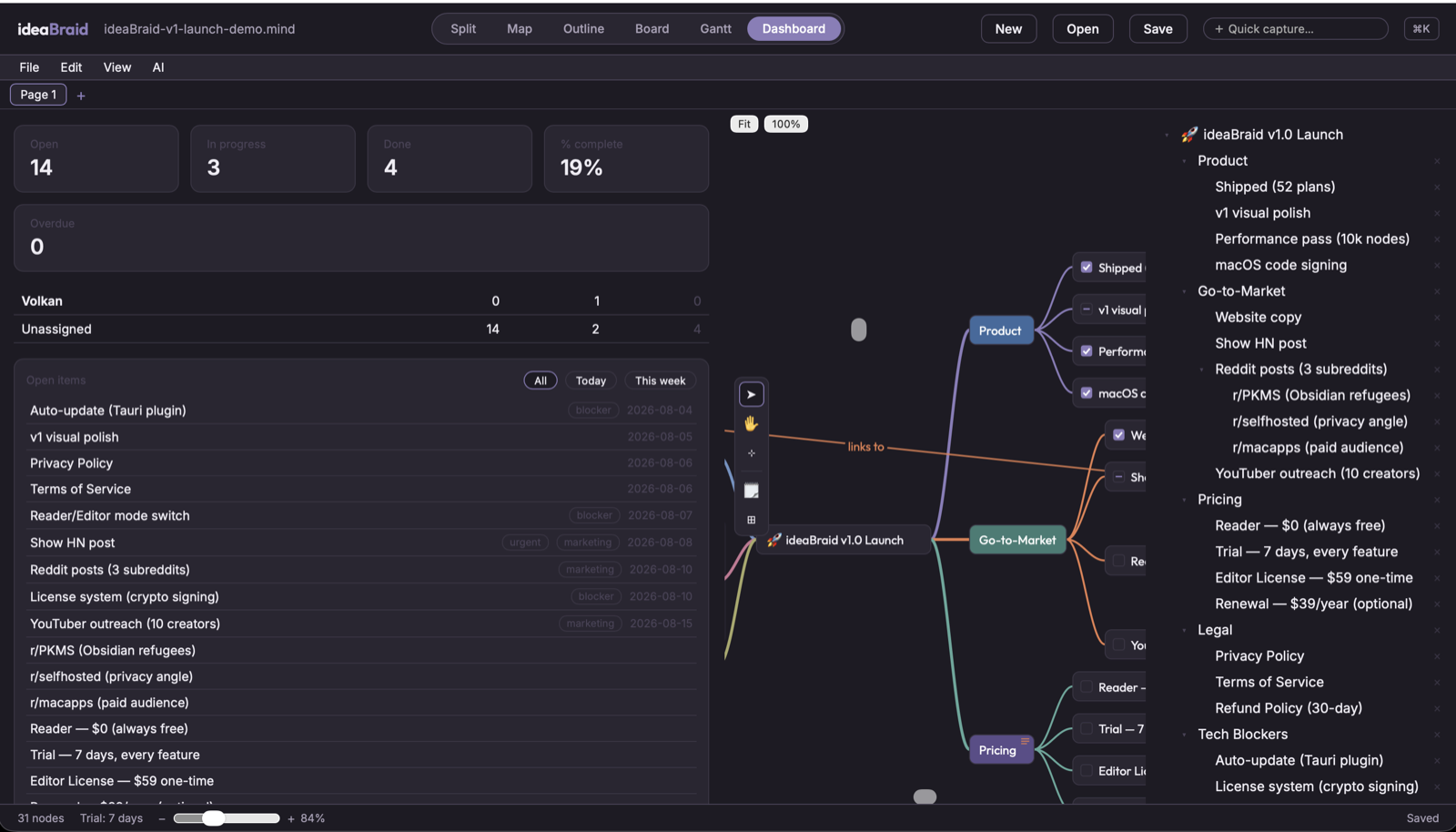Image resolution: width=1456 pixels, height=832 pixels.
Task: Add a new page with plus icon
Action: pos(81,96)
